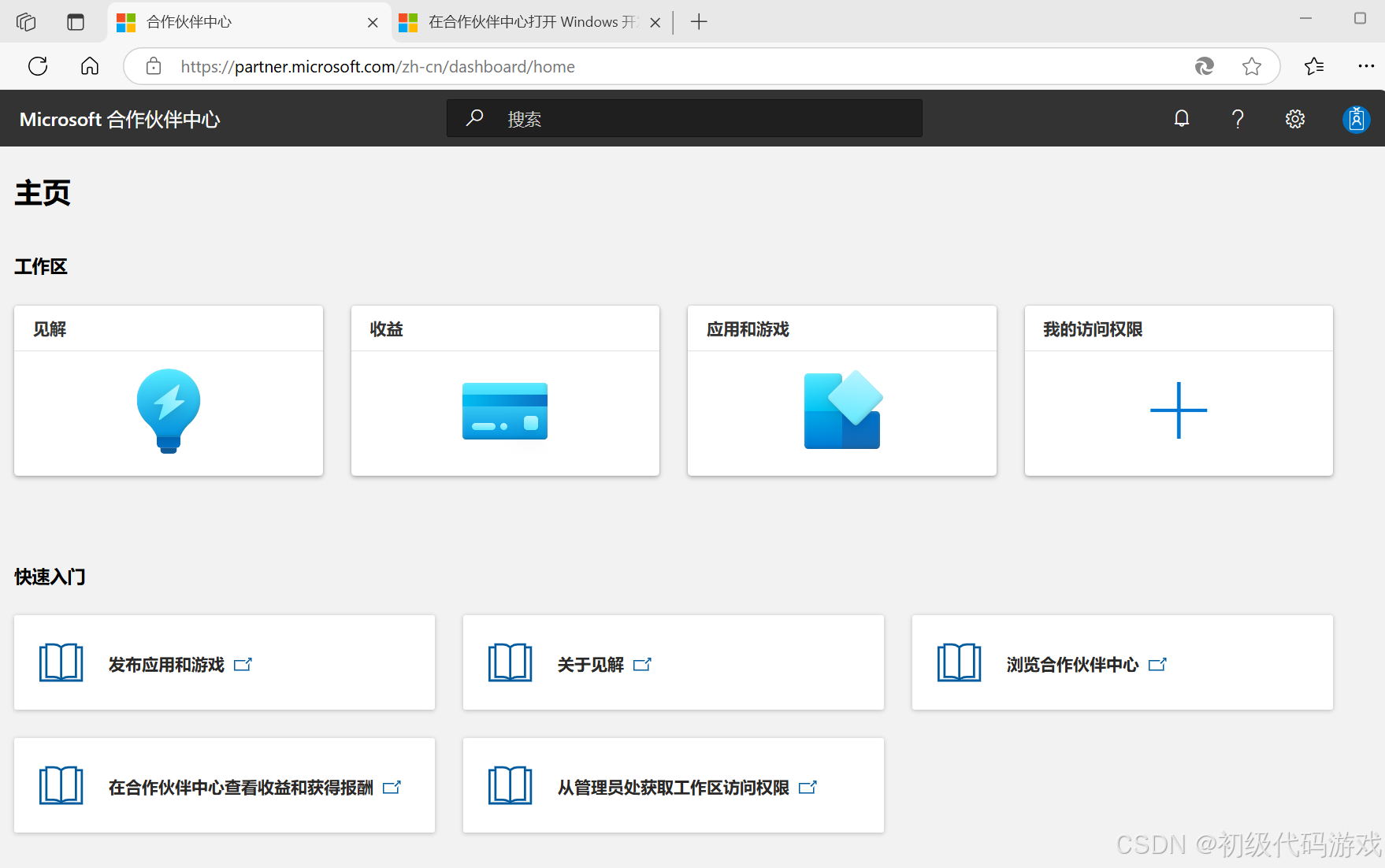Open the favorites list icon
This screenshot has height=868, width=1385.
1314,66
